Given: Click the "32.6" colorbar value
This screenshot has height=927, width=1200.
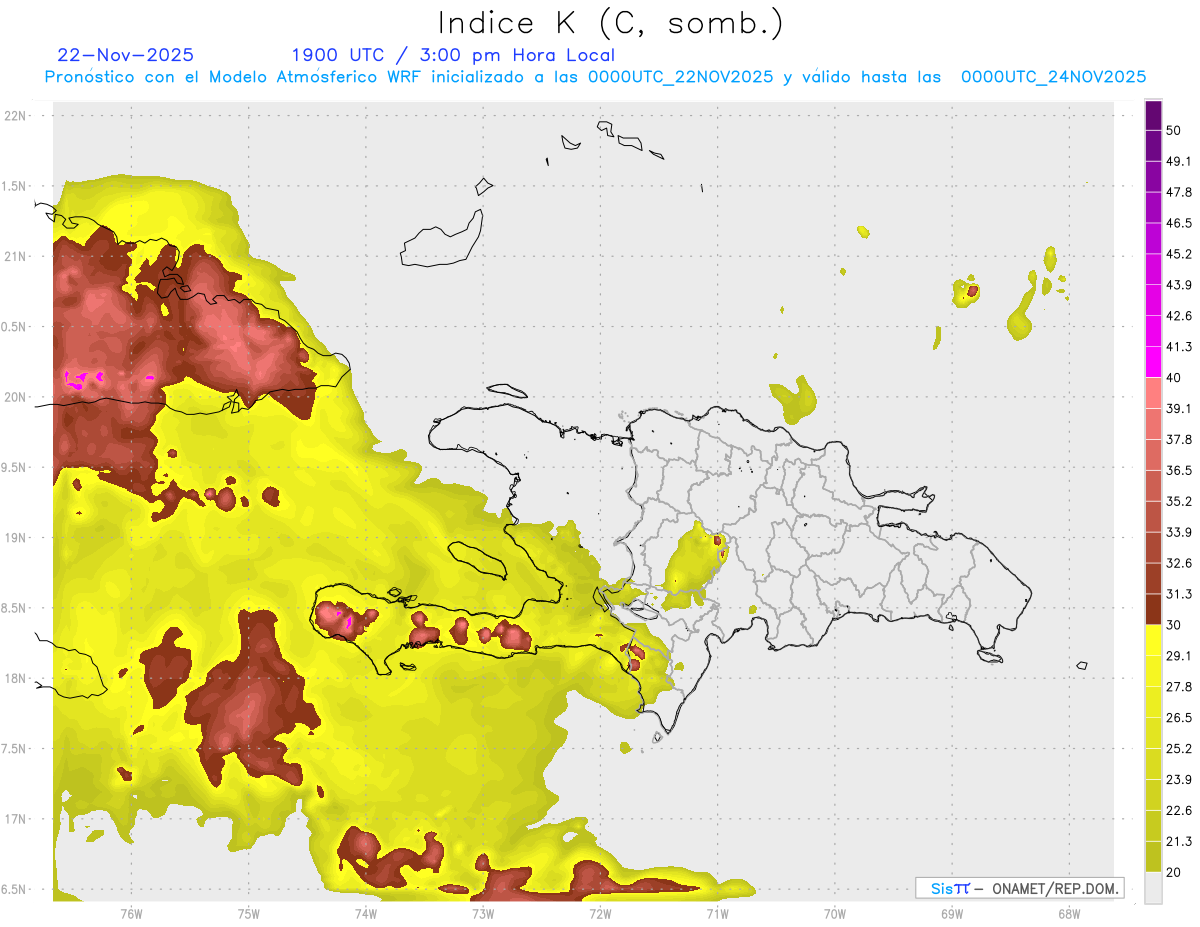Looking at the screenshot, I should pos(1179,563).
